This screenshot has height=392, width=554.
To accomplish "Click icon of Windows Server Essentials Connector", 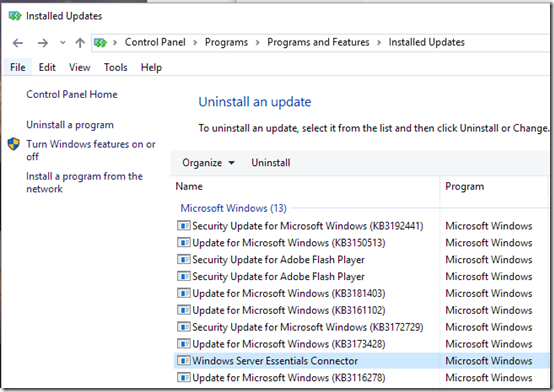I will [x=184, y=361].
